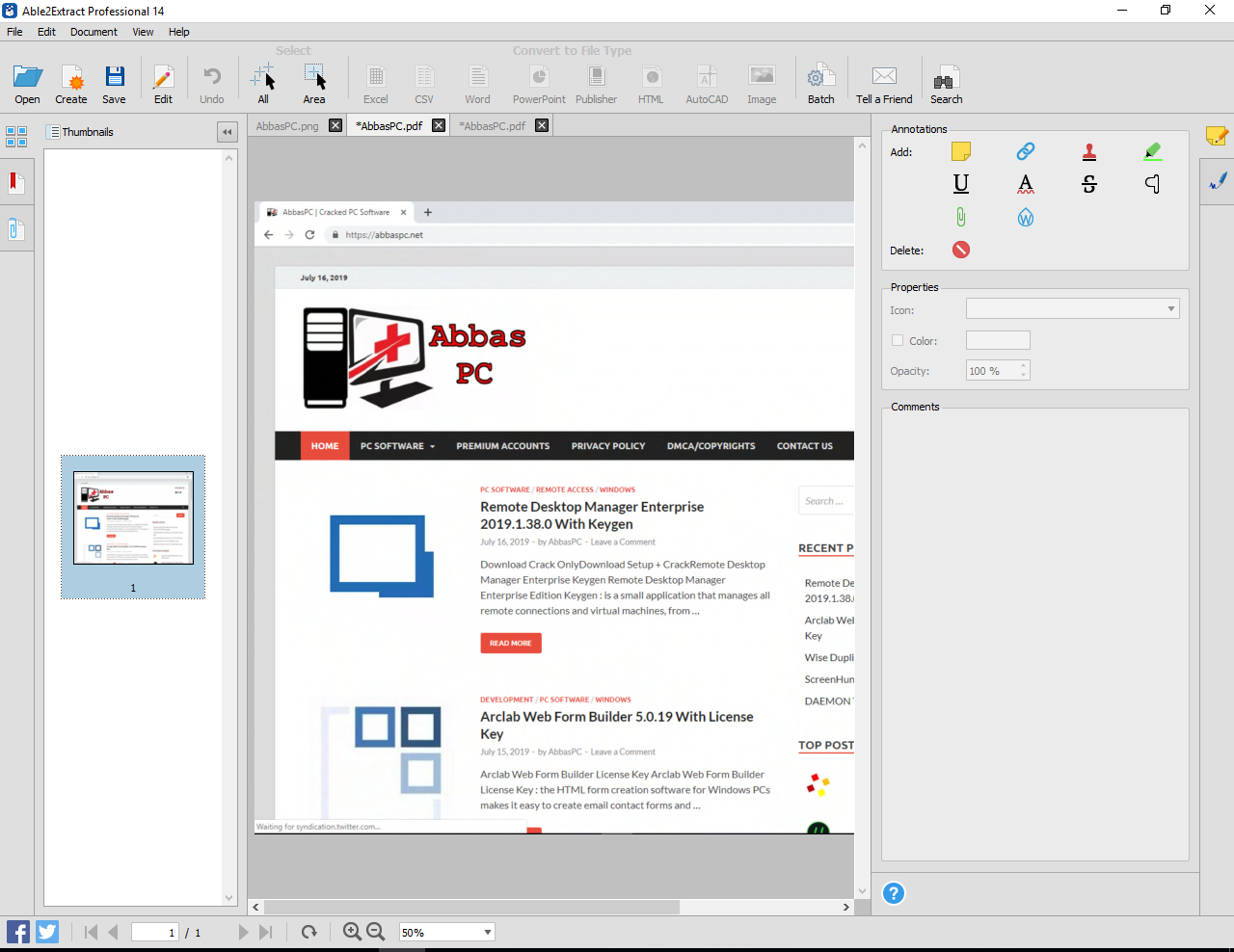Image resolution: width=1234 pixels, height=952 pixels.
Task: Open the File menu
Action: point(14,32)
